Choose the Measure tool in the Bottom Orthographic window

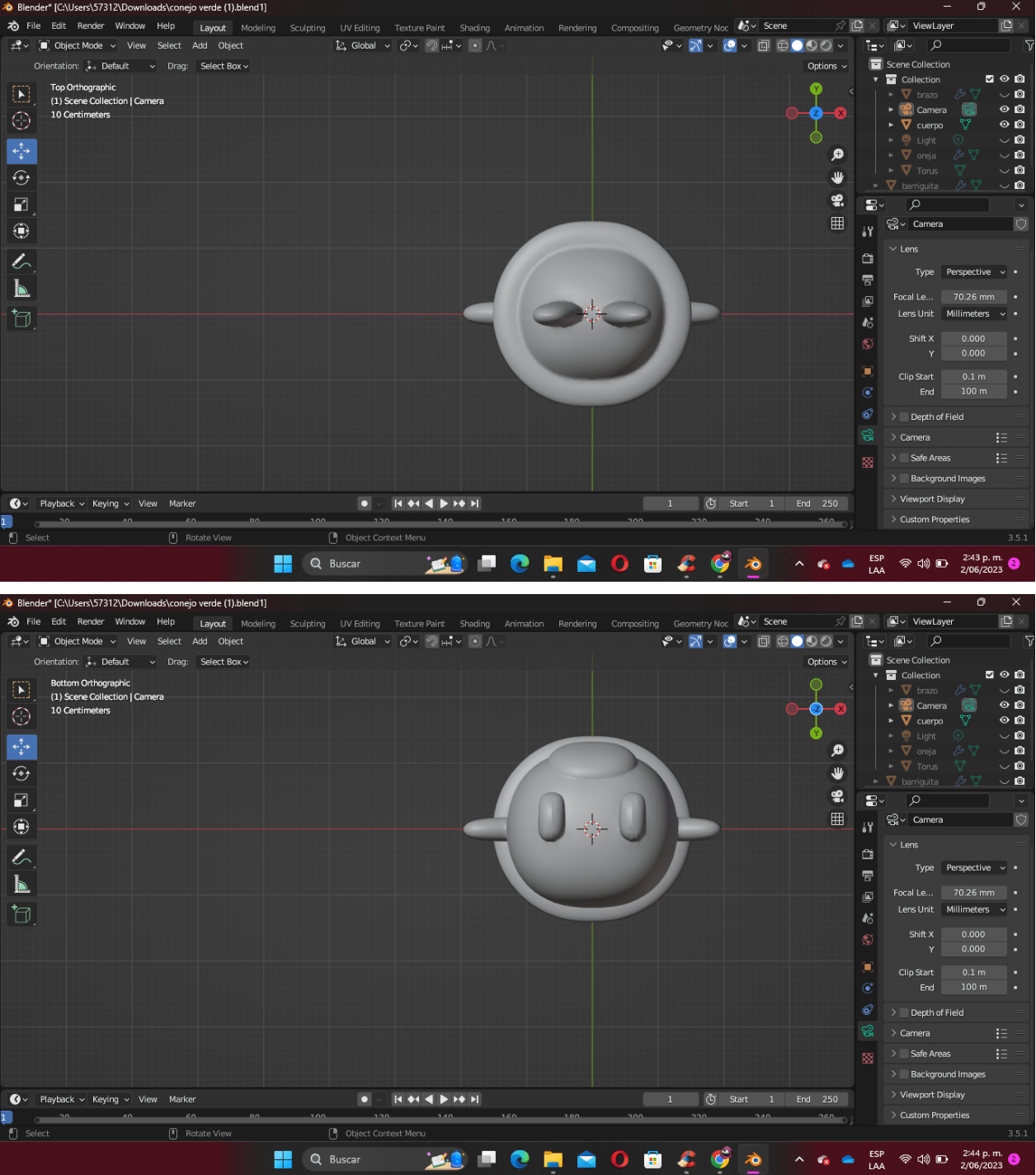pyautogui.click(x=21, y=885)
